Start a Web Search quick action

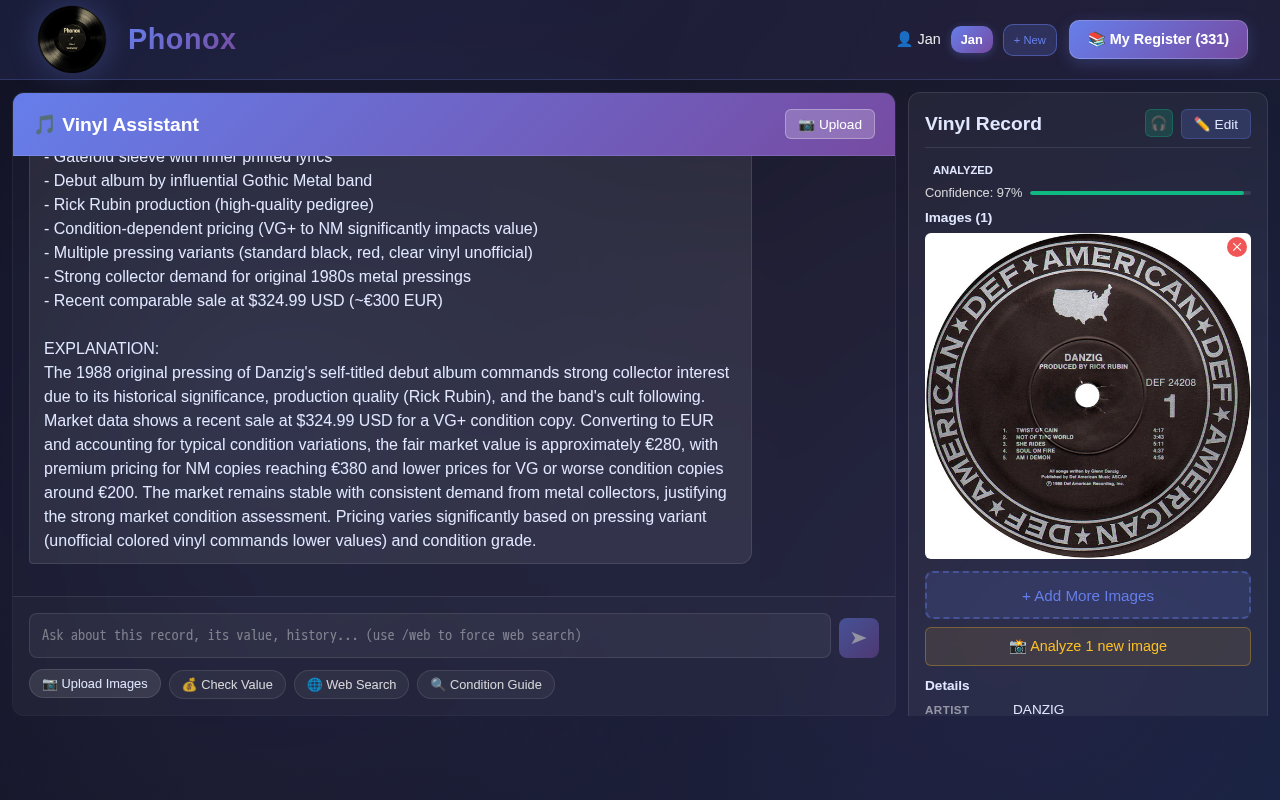351,685
